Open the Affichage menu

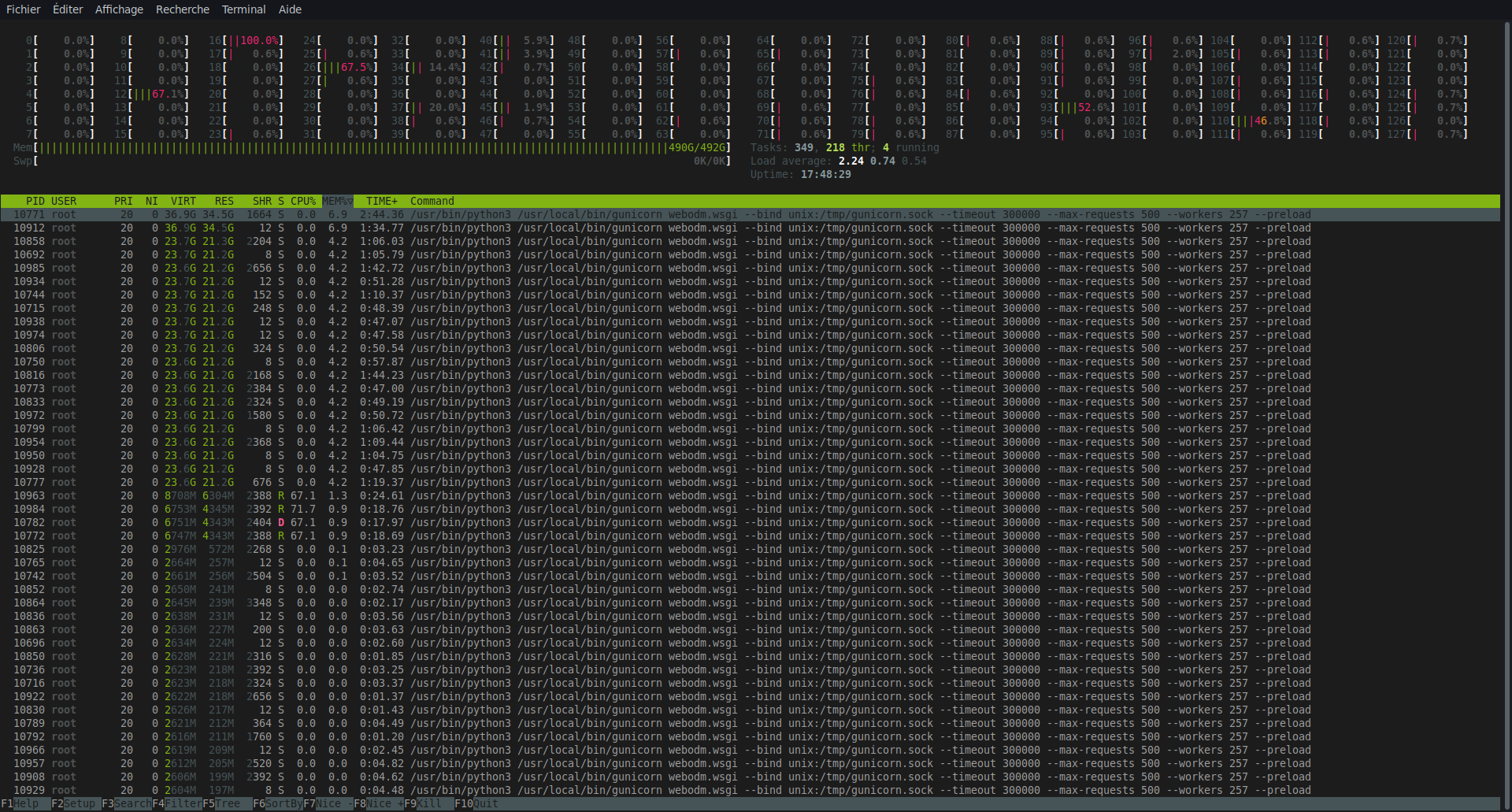pos(119,9)
